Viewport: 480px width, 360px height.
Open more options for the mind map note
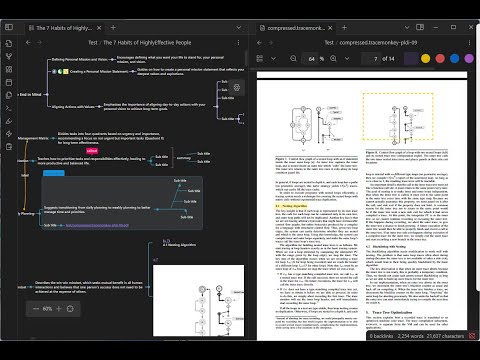[x=238, y=42]
